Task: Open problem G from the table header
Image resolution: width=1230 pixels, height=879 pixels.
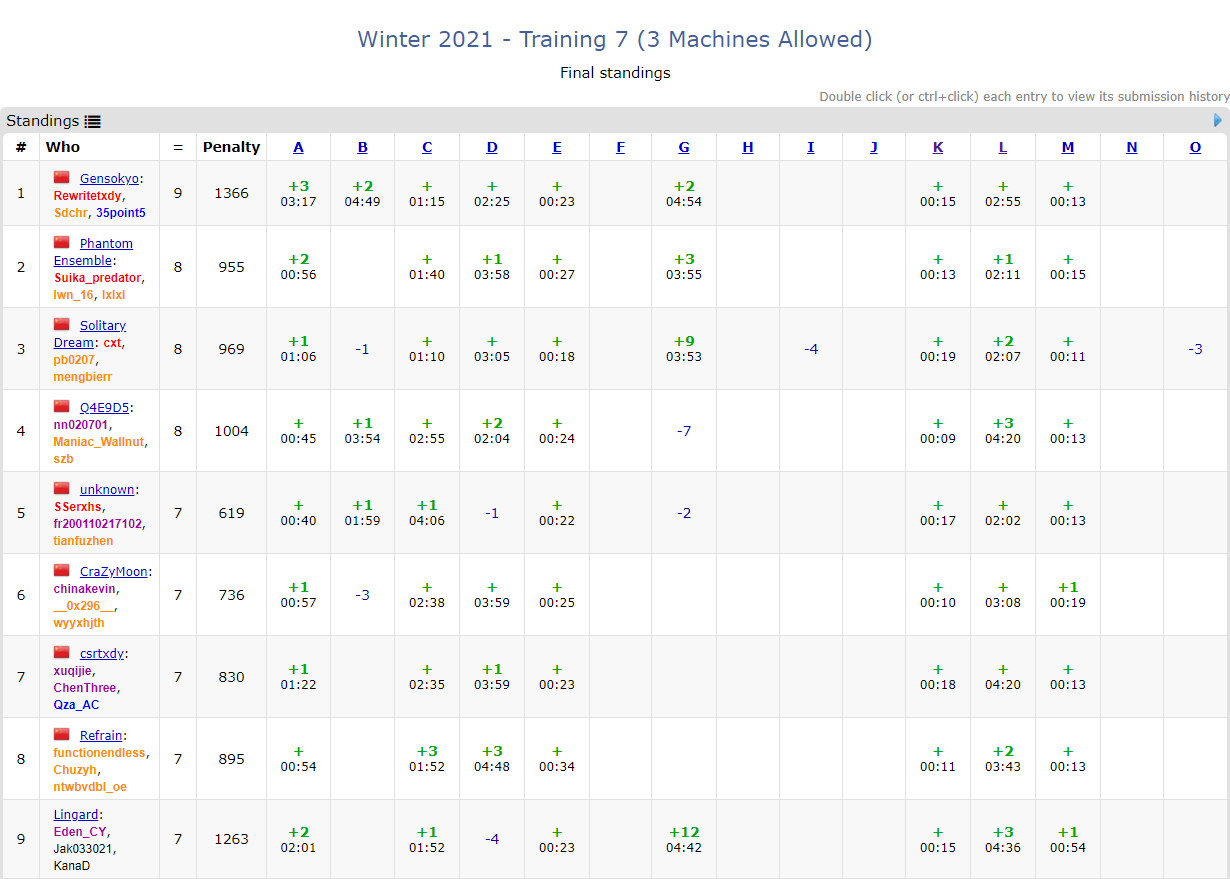Action: 684,147
